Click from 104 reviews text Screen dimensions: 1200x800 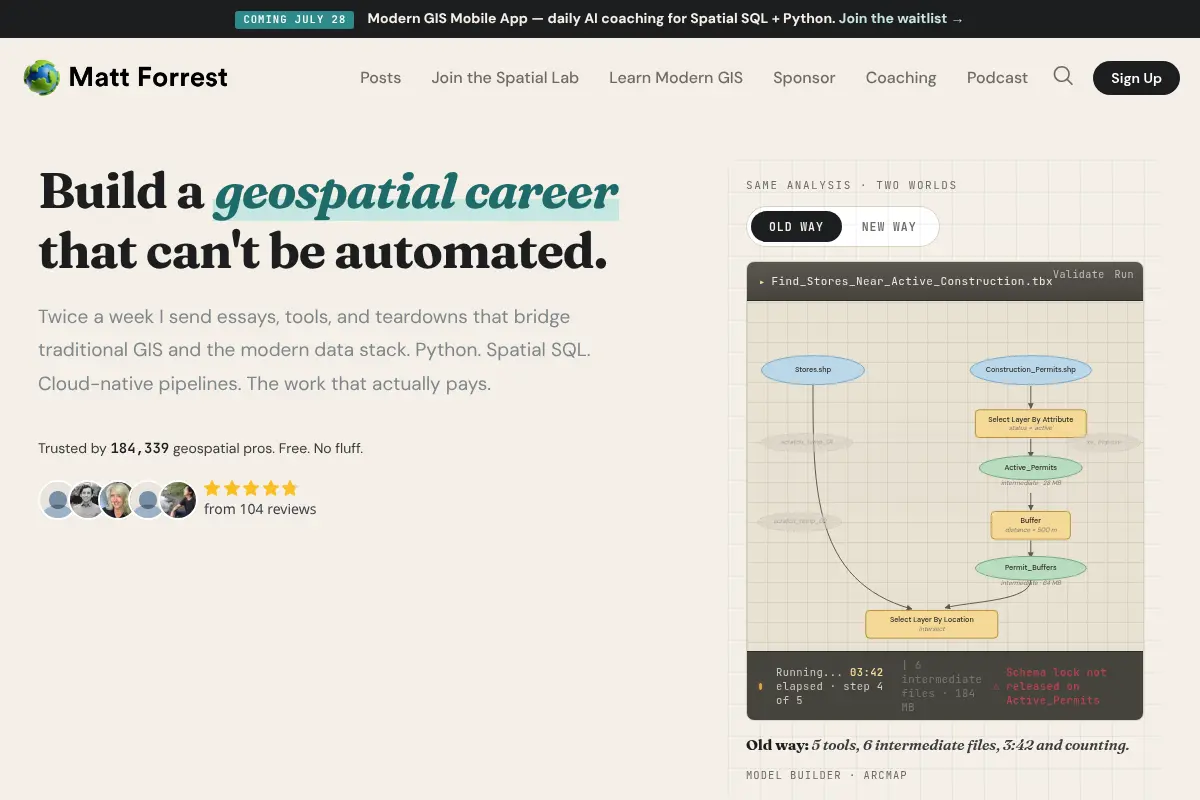[x=260, y=509]
